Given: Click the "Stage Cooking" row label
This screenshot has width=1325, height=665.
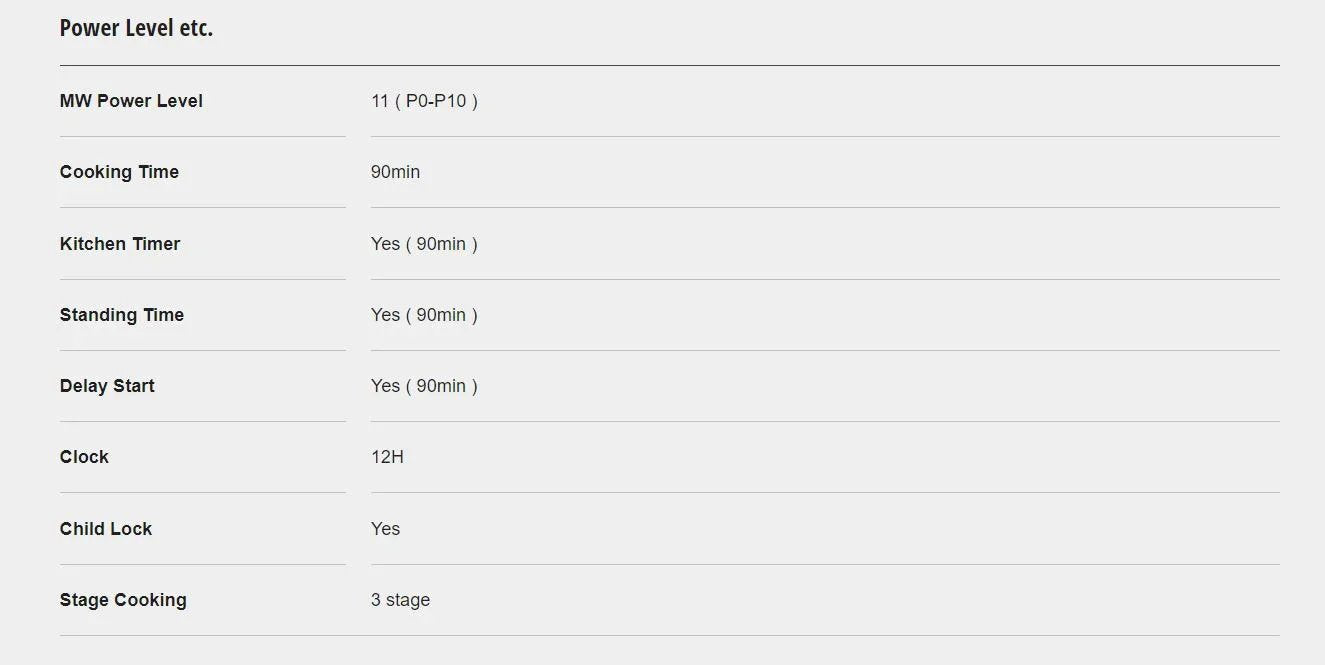Looking at the screenshot, I should point(123,600).
